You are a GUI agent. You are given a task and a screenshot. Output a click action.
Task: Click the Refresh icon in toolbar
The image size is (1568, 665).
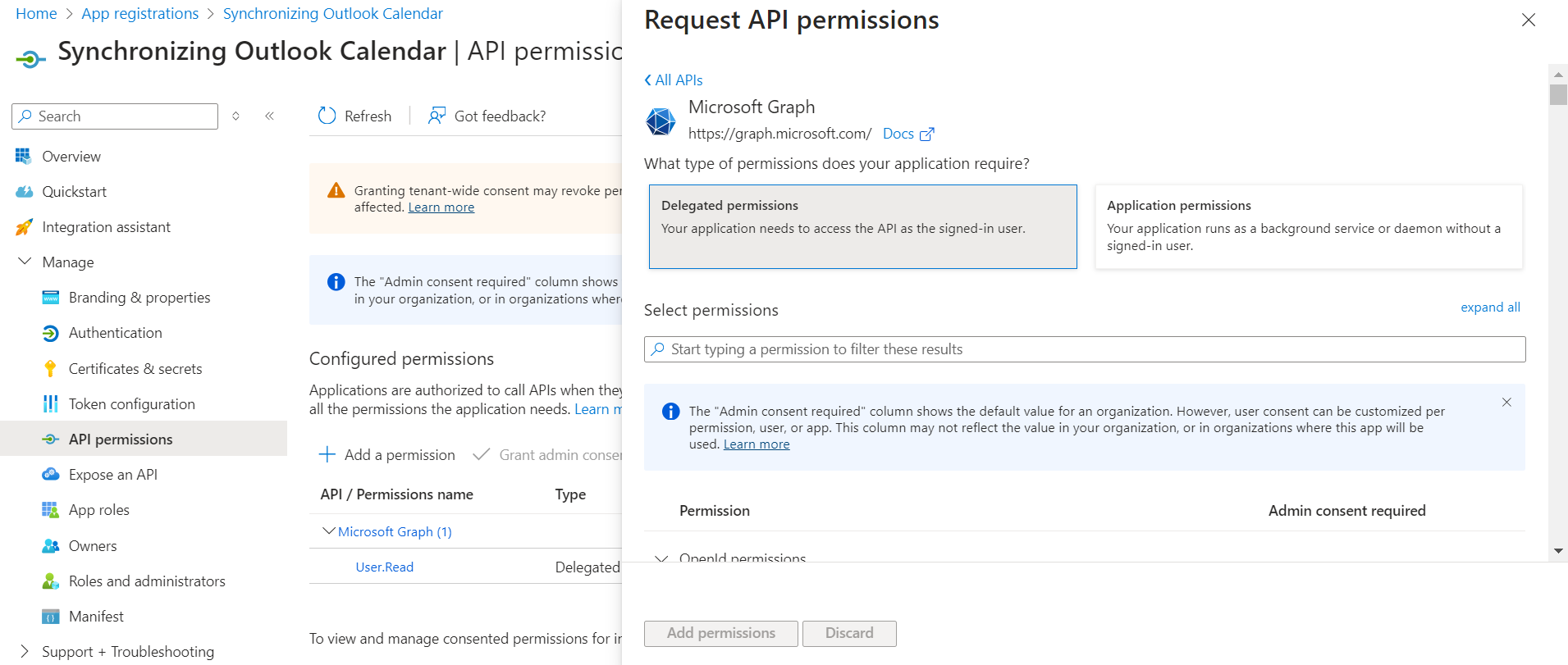point(327,116)
